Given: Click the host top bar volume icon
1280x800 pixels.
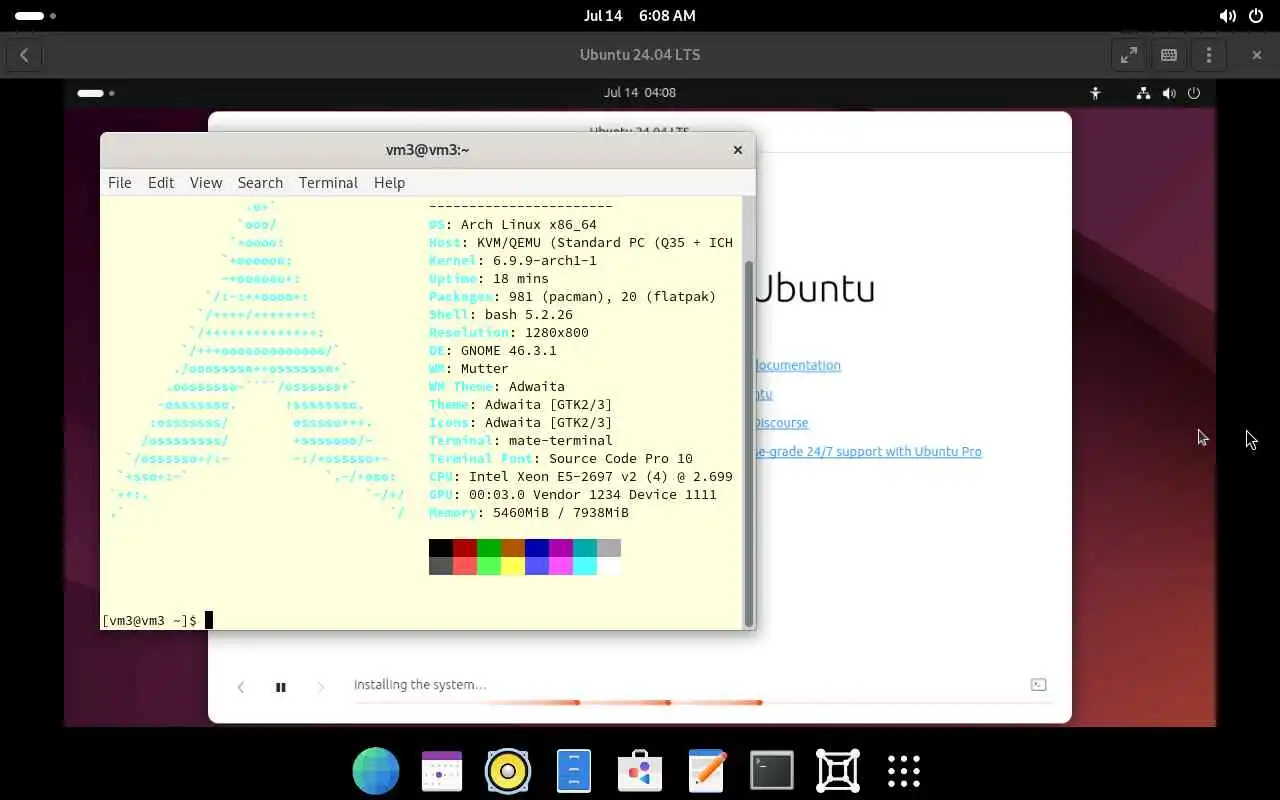Looking at the screenshot, I should coord(1227,16).
